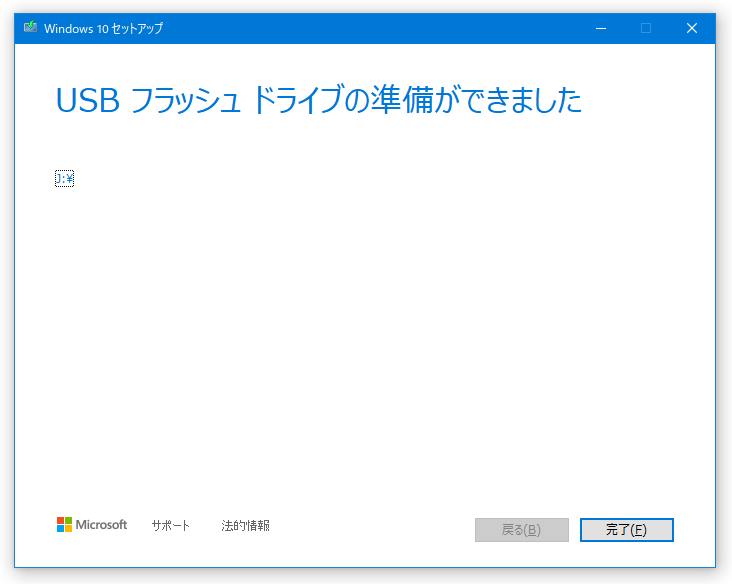
Task: Click the disabled 戻る(B) back button
Action: [x=521, y=530]
